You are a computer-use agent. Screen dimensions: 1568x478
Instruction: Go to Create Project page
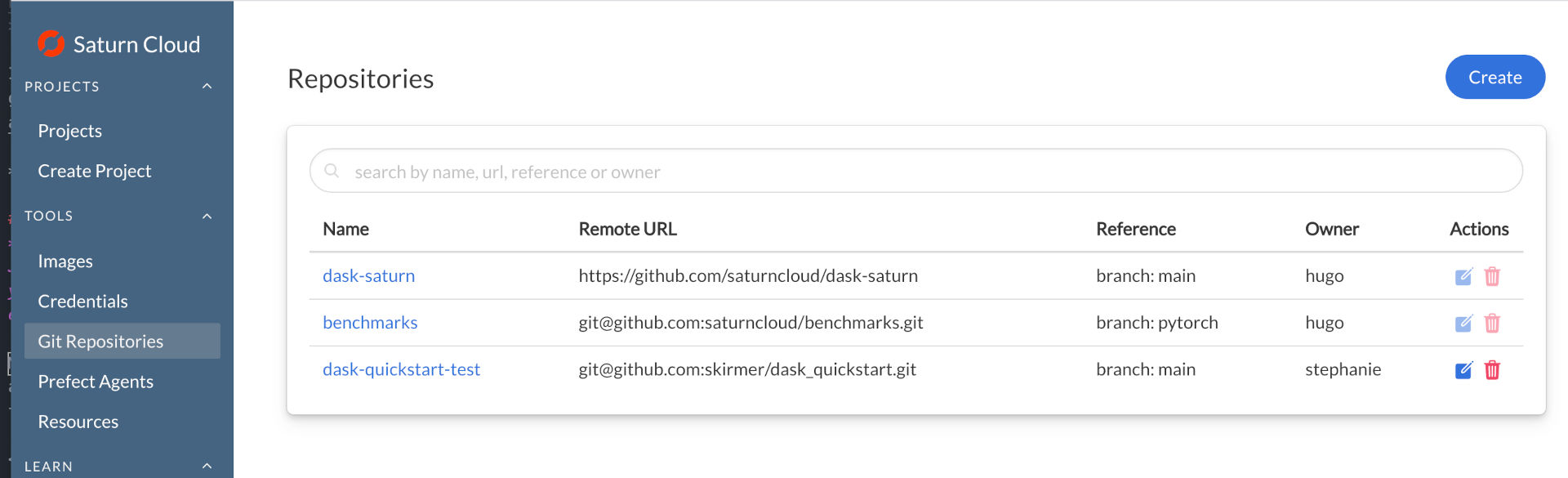click(95, 171)
